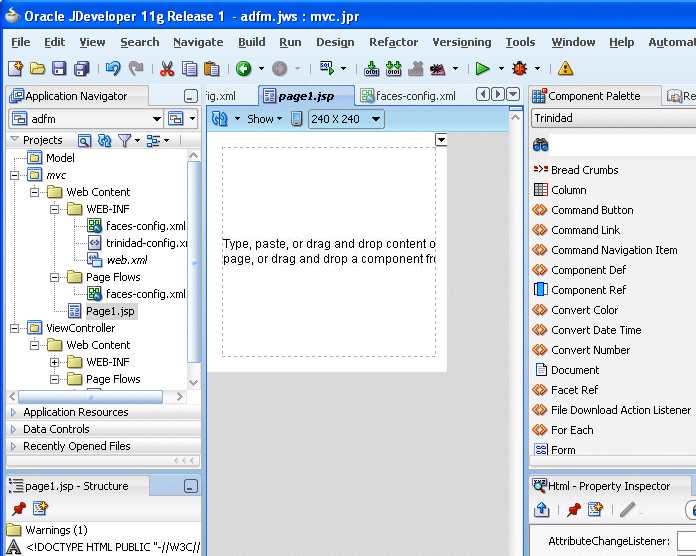696x556 pixels.
Task: Click the Paste clipboard icon
Action: (x=212, y=69)
